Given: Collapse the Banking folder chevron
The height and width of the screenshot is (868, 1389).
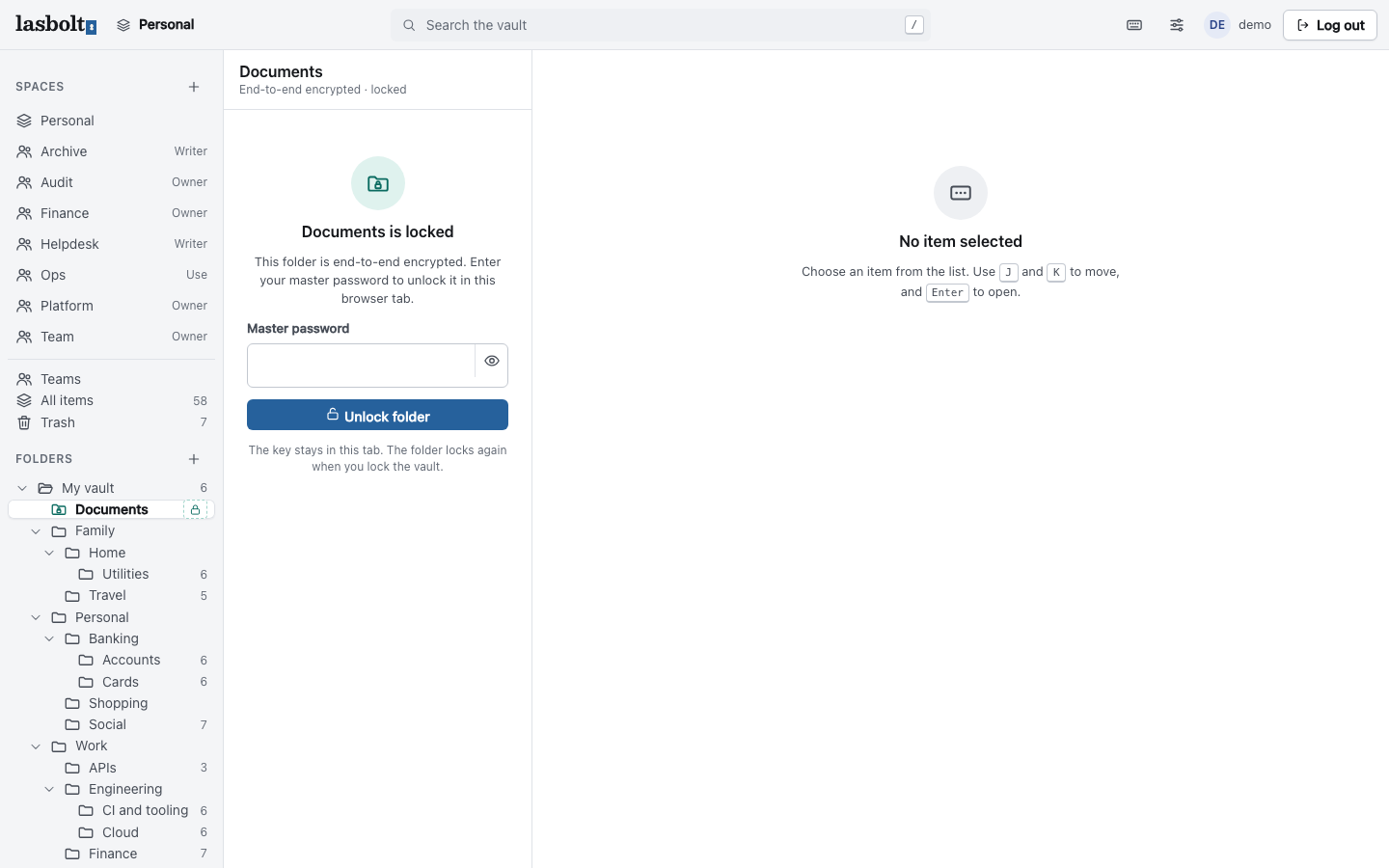Looking at the screenshot, I should click(x=49, y=638).
